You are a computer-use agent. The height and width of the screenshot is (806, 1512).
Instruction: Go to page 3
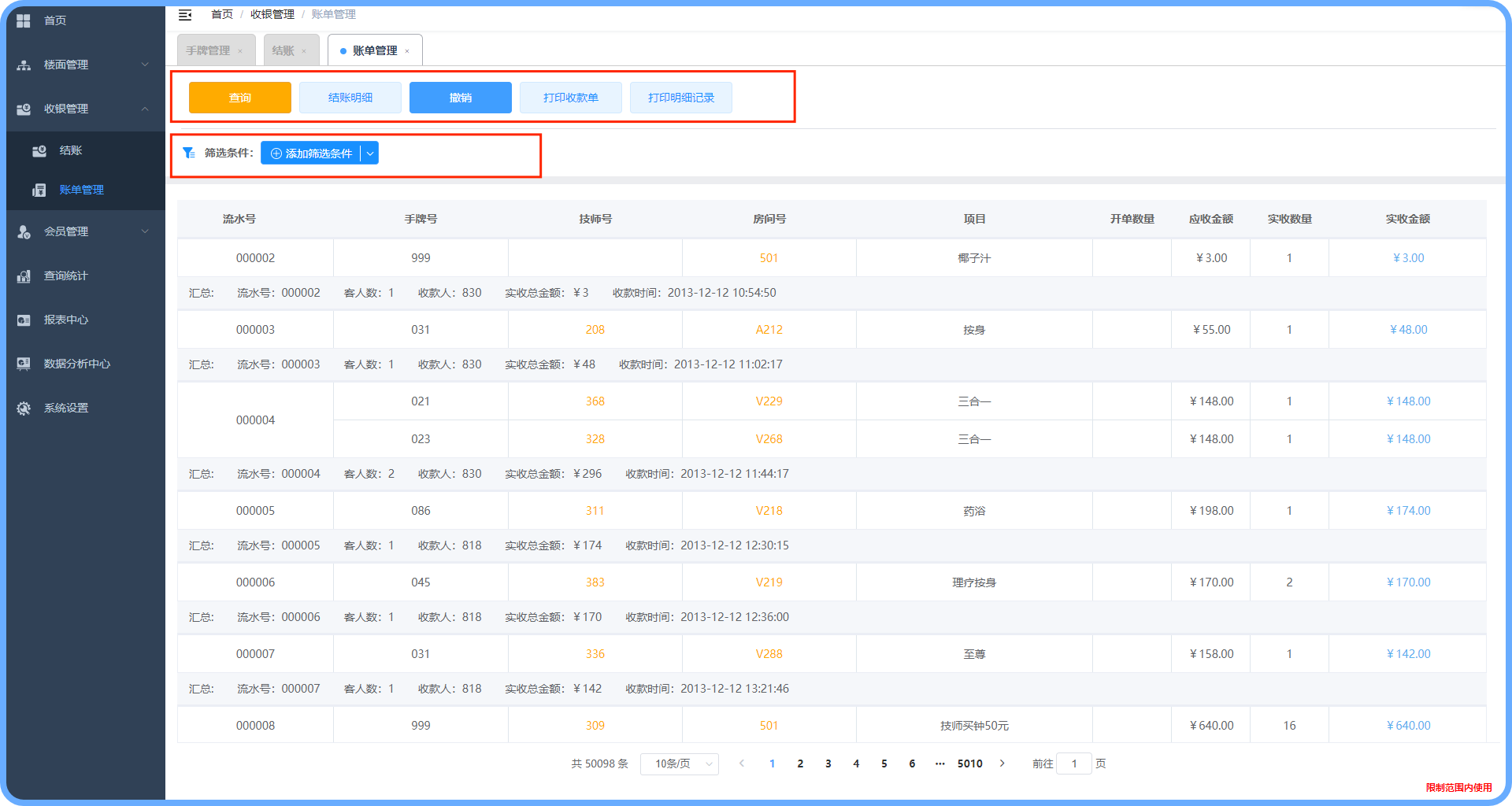tap(828, 763)
